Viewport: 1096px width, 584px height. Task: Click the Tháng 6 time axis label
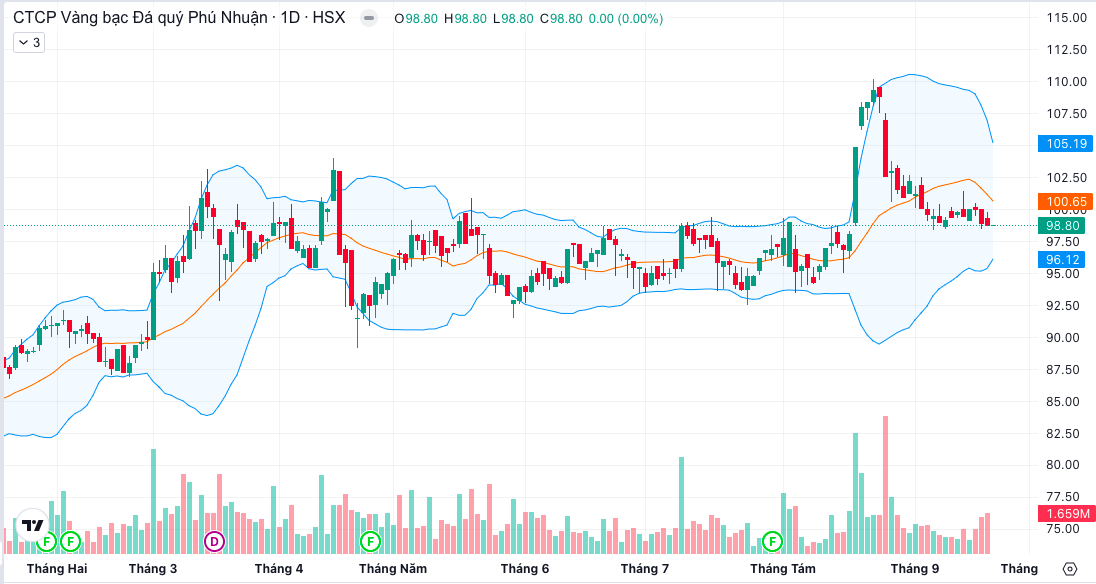(525, 569)
